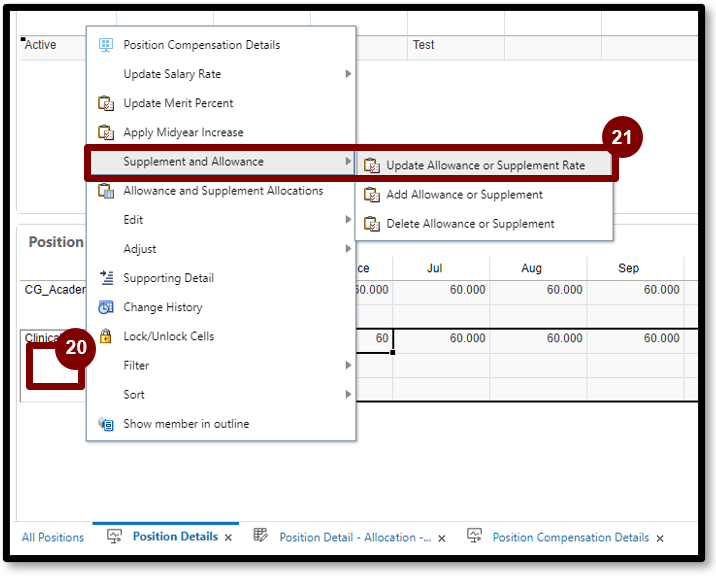Click the Update Merit Percent icon
The image size is (716, 576).
click(106, 103)
